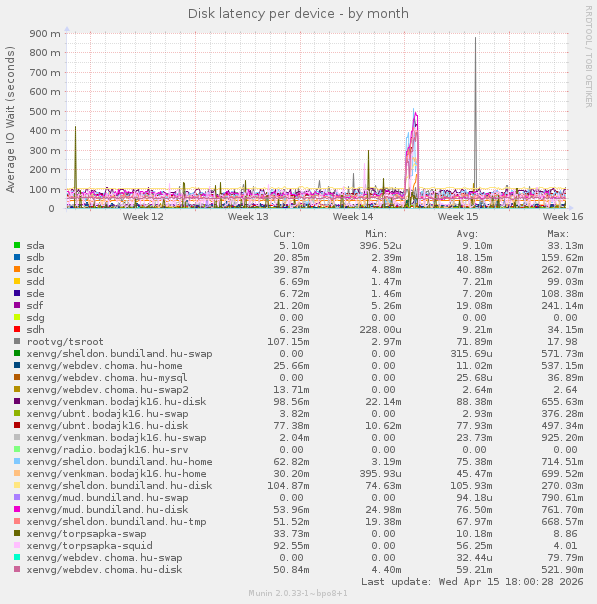Click the cyan webdev.choma.hu-swap swatch
The width and height of the screenshot is (597, 604).
(x=17, y=557)
